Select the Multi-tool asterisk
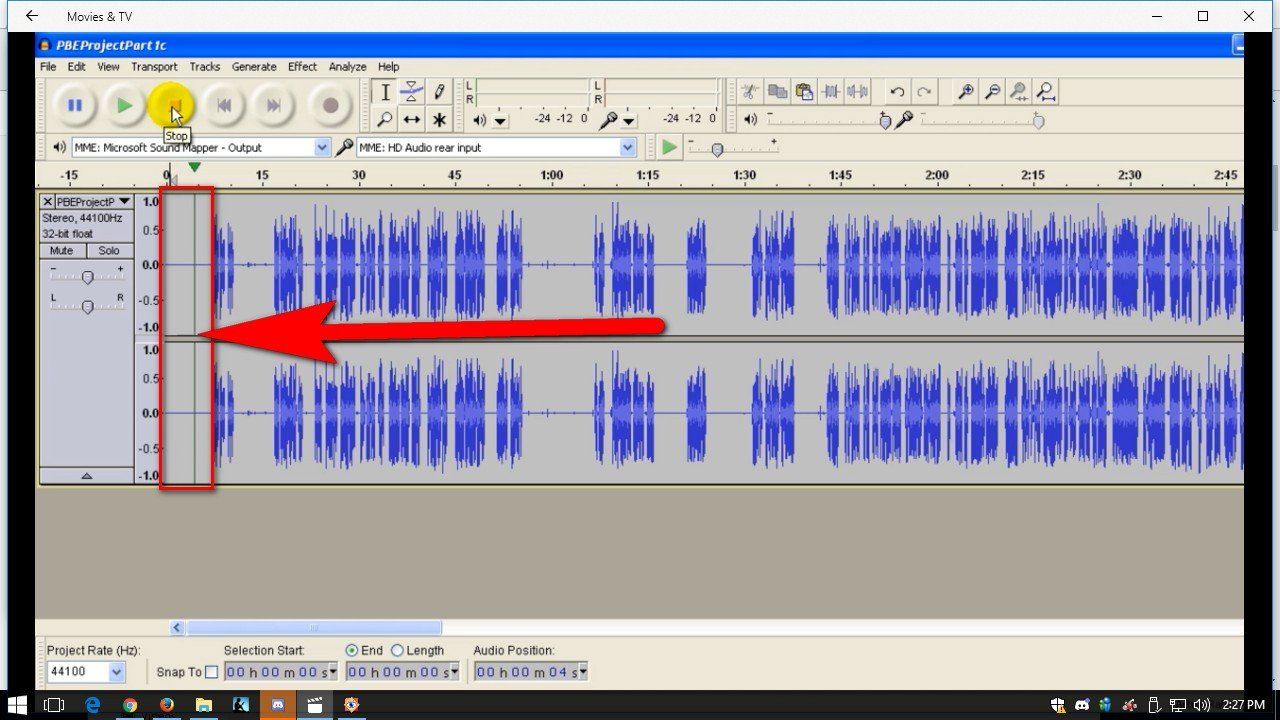The width and height of the screenshot is (1280, 720). pyautogui.click(x=439, y=119)
